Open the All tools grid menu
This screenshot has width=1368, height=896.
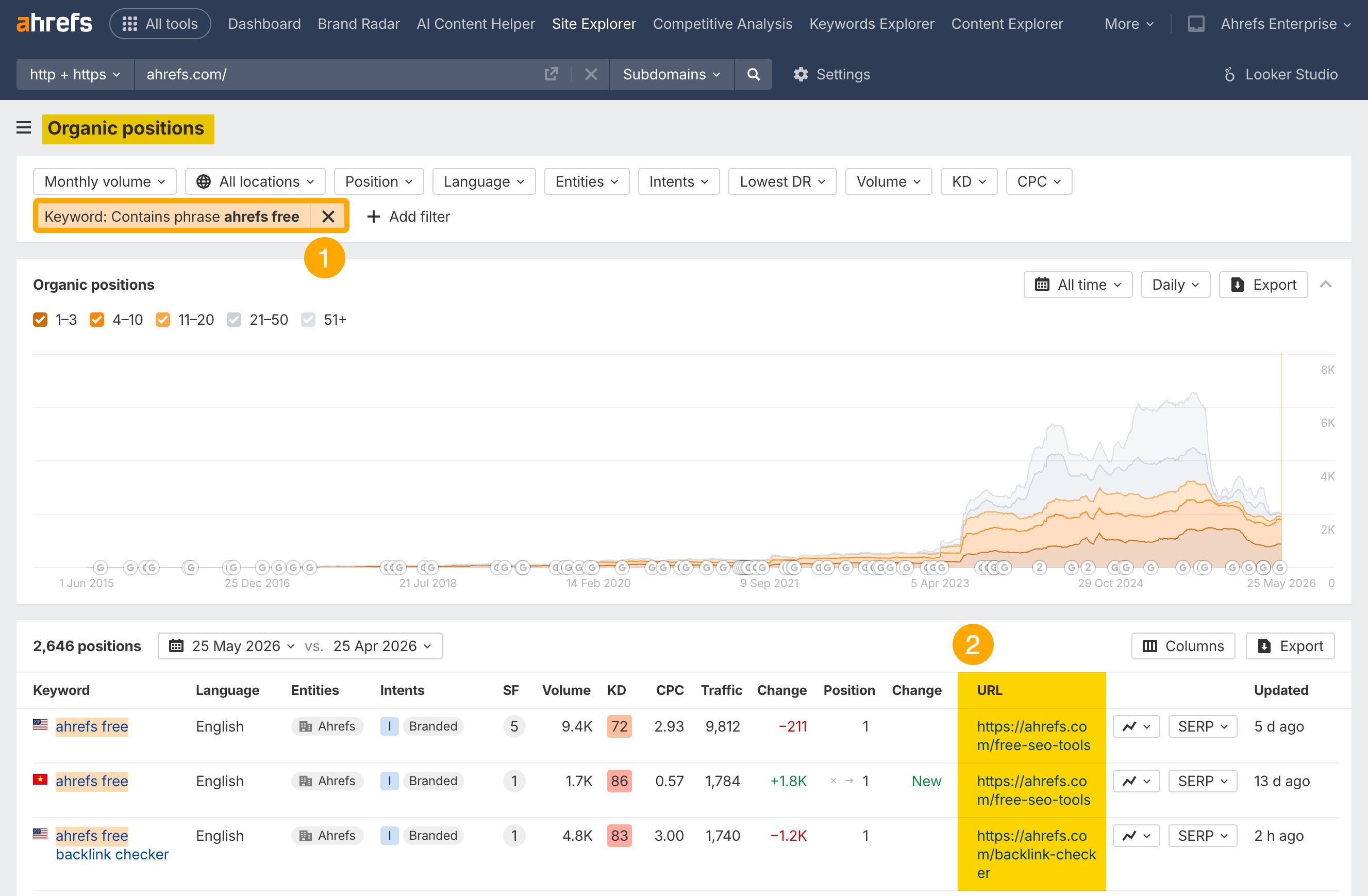click(160, 24)
